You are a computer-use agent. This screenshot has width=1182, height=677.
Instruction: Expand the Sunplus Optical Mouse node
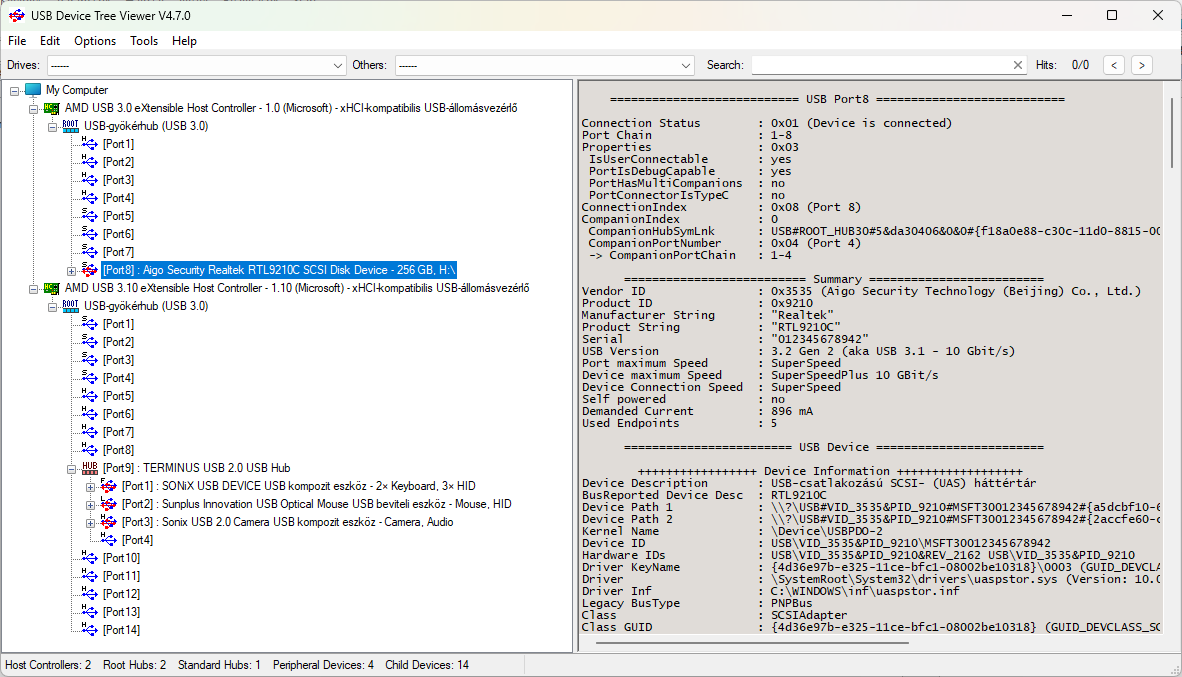click(x=90, y=505)
